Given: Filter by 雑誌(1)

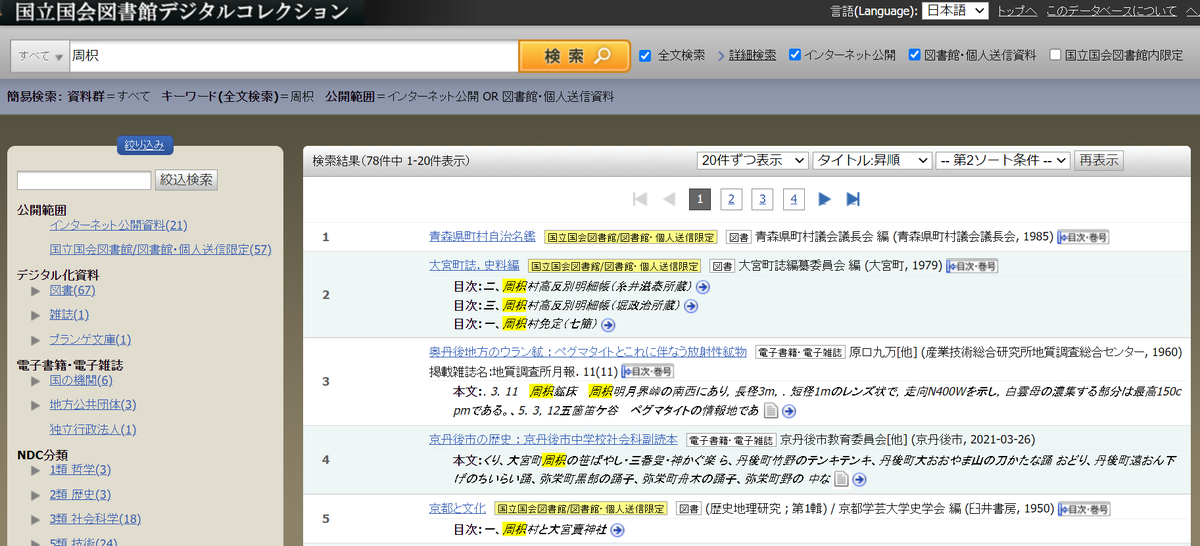Looking at the screenshot, I should point(69,315).
